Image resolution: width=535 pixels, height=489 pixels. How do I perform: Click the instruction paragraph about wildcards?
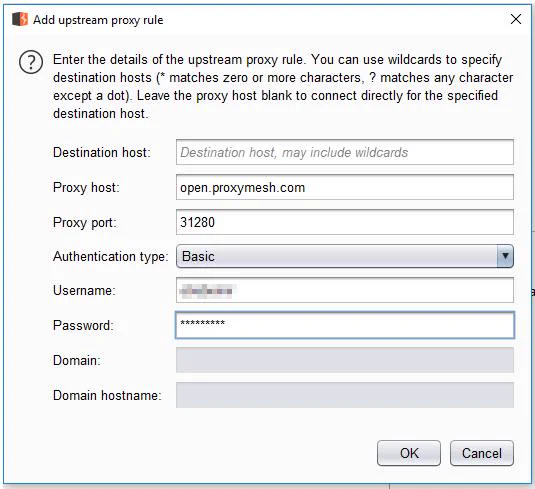(x=283, y=86)
